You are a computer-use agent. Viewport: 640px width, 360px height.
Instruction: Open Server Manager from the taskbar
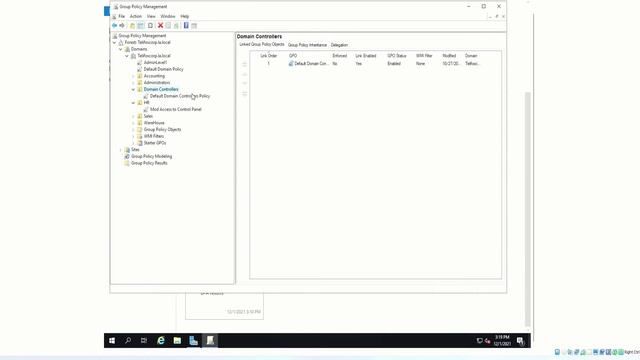click(193, 340)
